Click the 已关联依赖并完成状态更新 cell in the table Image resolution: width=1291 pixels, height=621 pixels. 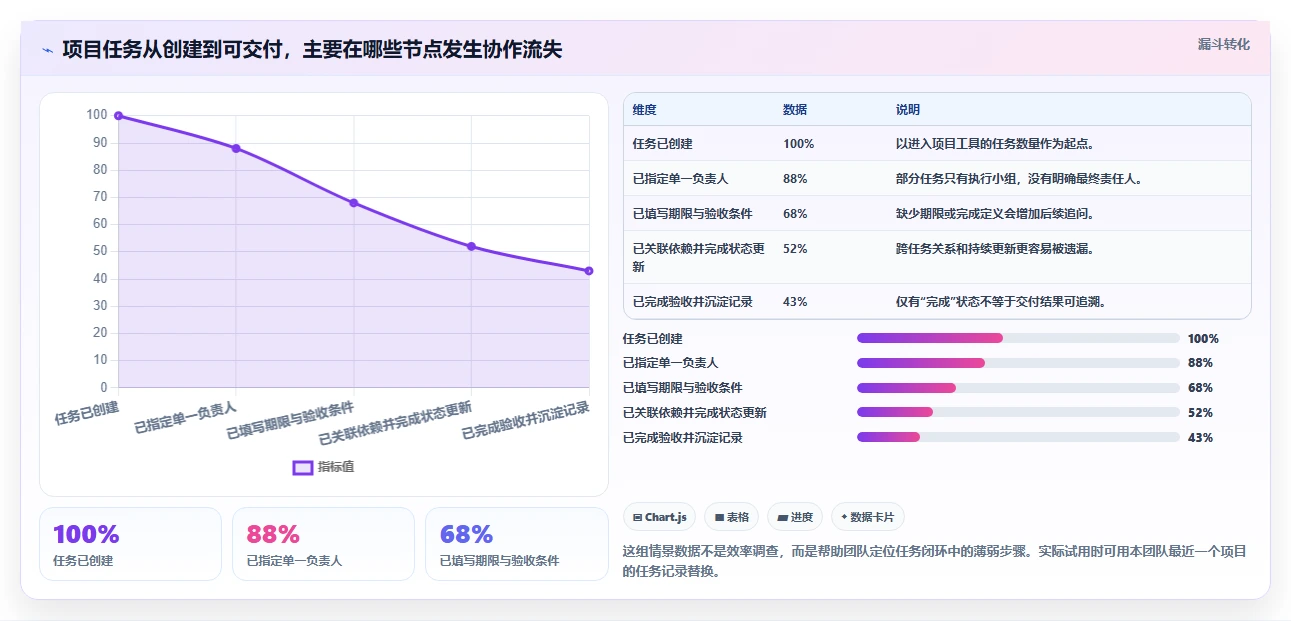699,258
